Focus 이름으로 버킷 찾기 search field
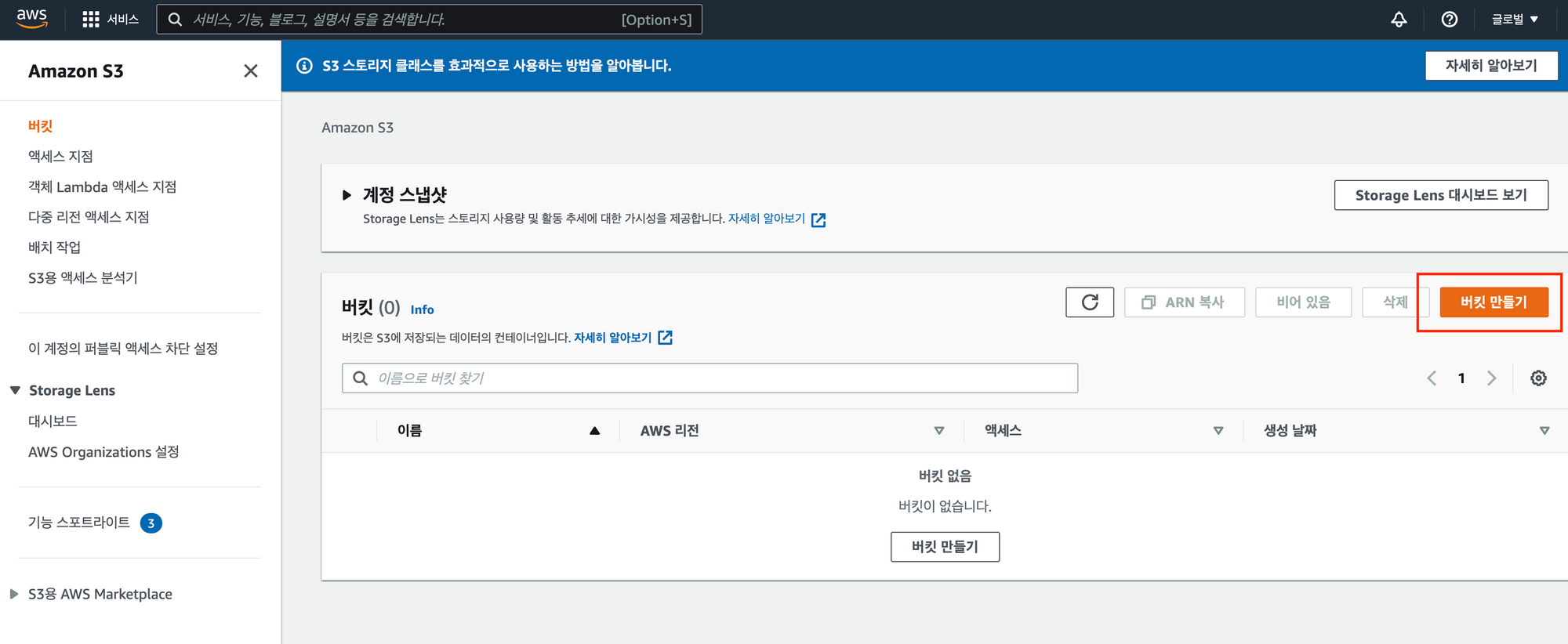 click(710, 378)
